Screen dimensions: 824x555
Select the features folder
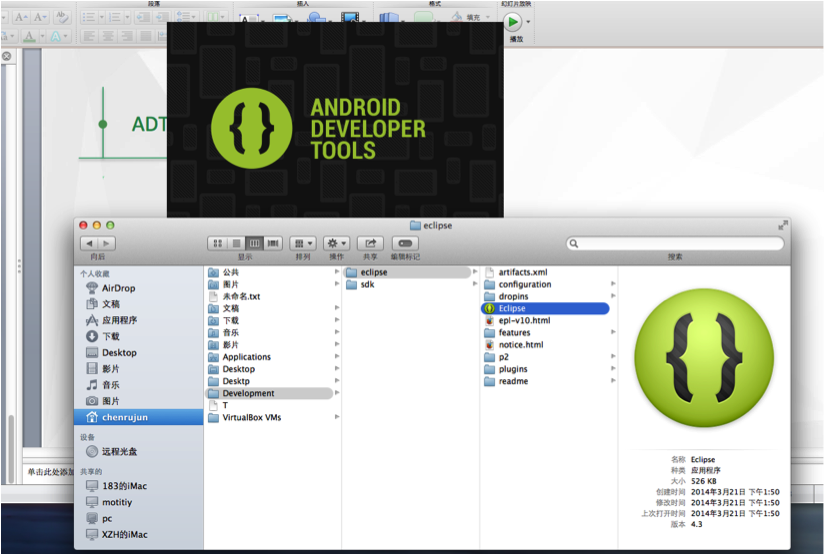[x=507, y=333]
